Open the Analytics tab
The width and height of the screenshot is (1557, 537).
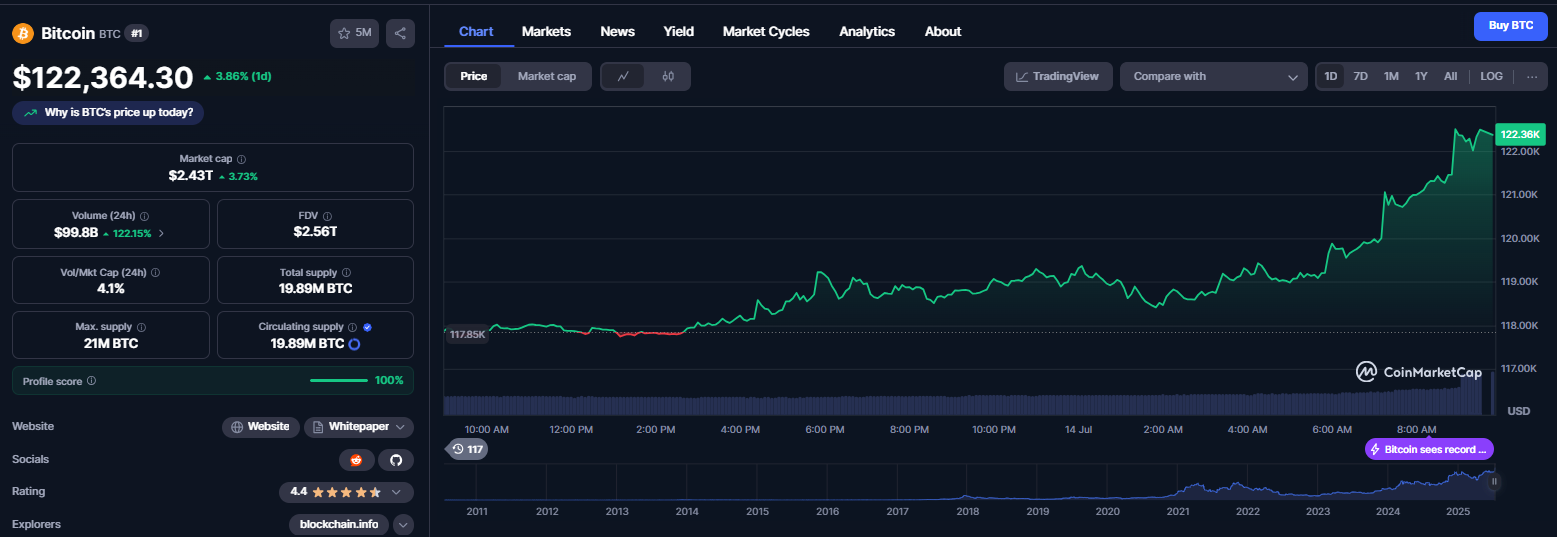click(867, 31)
